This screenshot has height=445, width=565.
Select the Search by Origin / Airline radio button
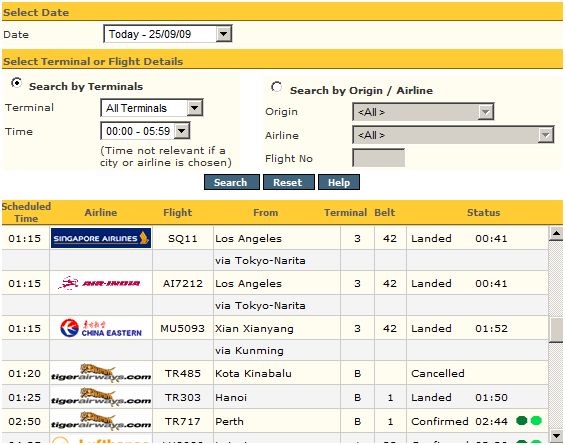click(276, 87)
